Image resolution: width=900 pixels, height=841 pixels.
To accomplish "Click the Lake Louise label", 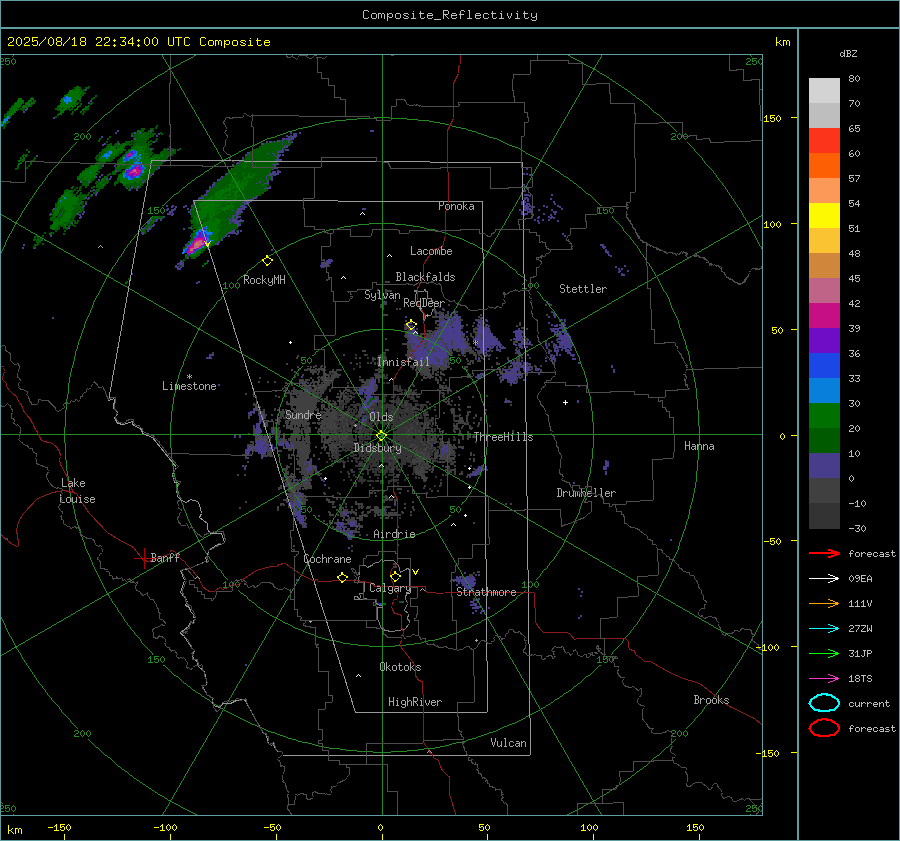I will (x=77, y=491).
